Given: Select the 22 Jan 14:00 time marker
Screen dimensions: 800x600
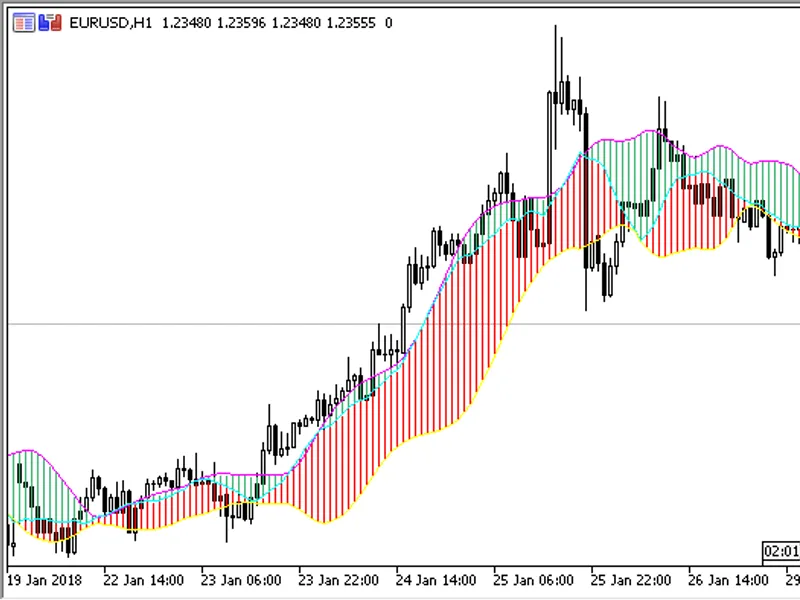Looking at the screenshot, I should pyautogui.click(x=143, y=581).
